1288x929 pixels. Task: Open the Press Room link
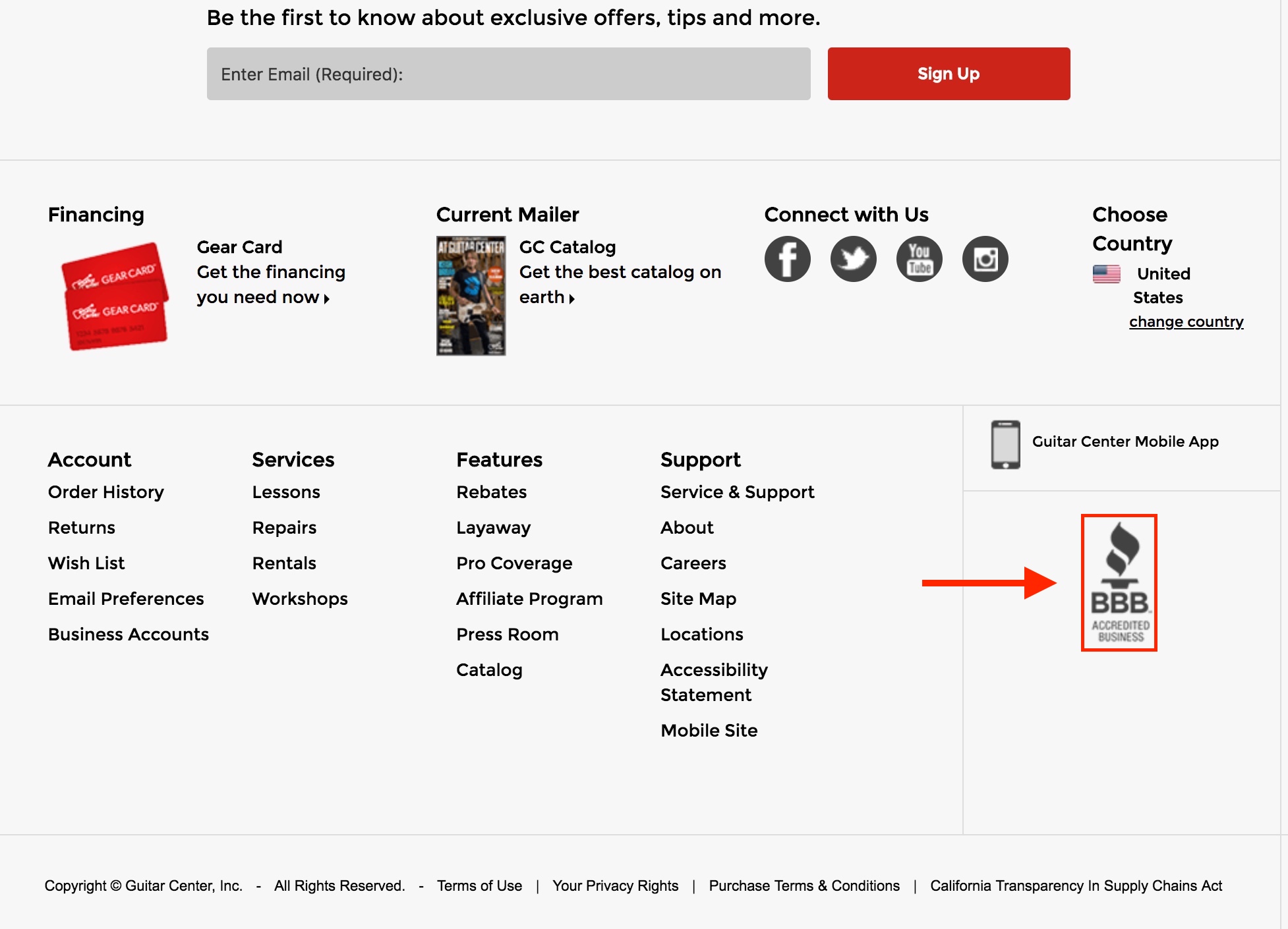click(507, 634)
